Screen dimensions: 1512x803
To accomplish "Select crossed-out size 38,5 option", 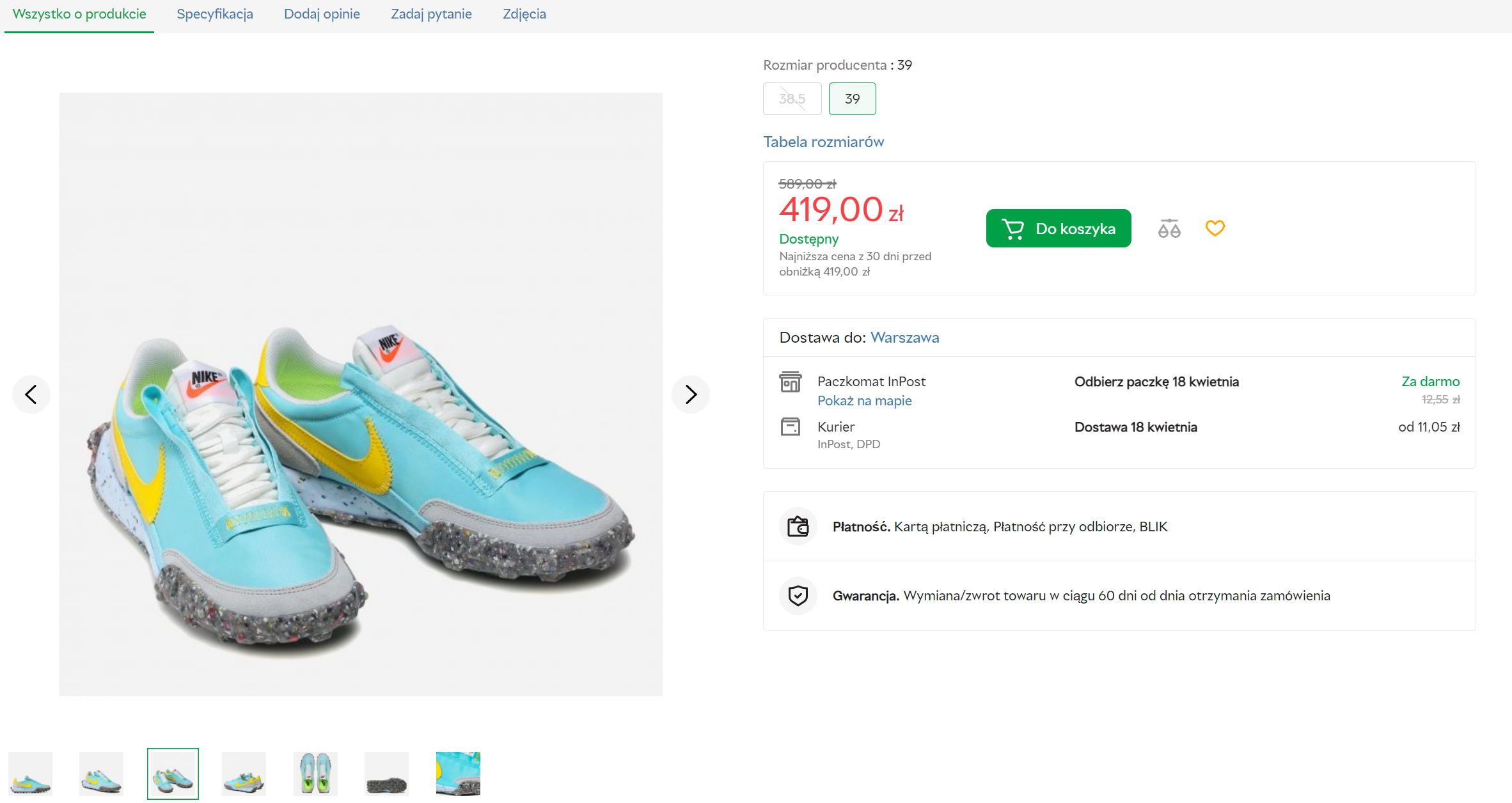I will coord(792,99).
